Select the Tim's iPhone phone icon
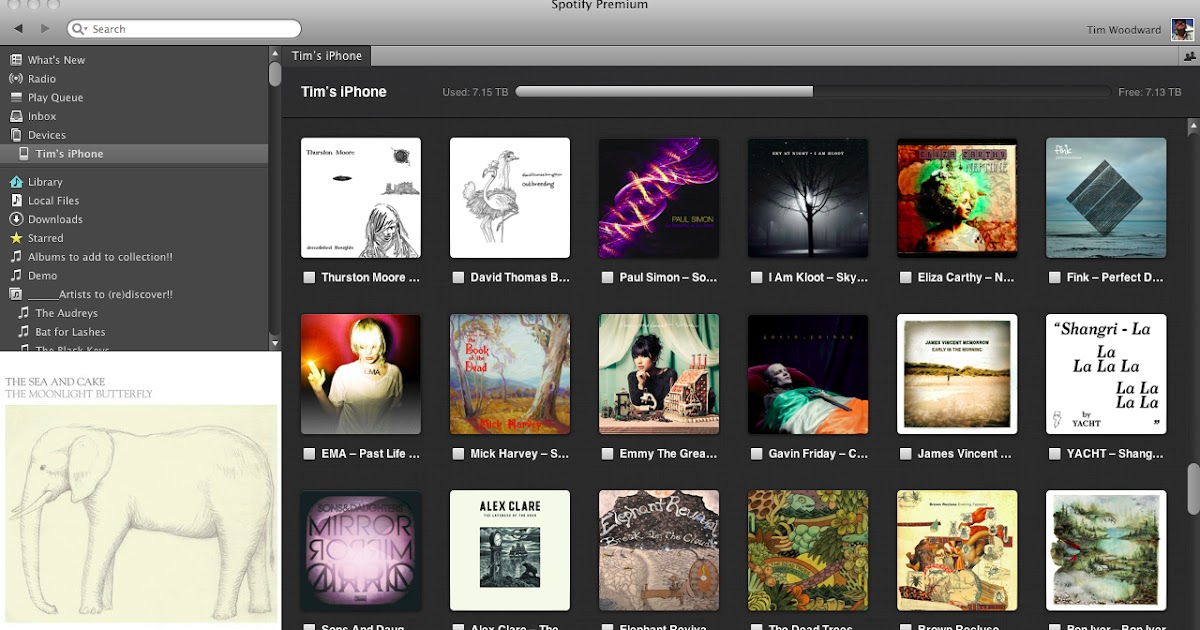Image resolution: width=1200 pixels, height=630 pixels. (24, 154)
